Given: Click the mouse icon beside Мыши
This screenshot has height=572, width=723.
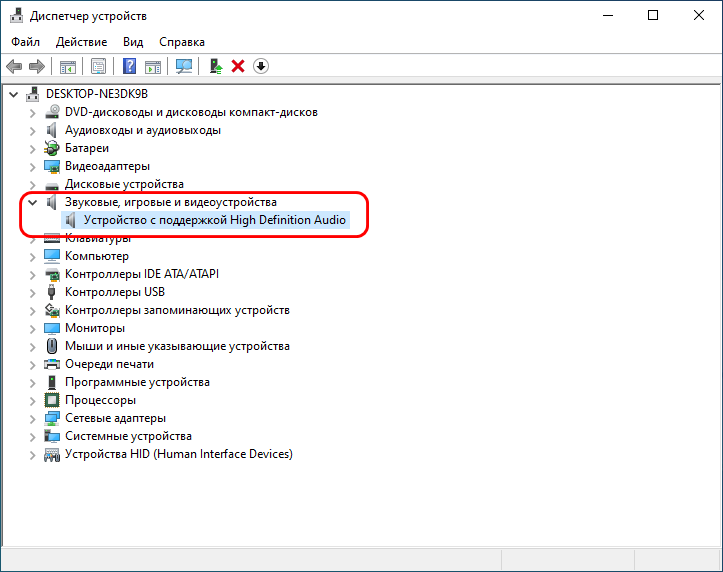Looking at the screenshot, I should (52, 346).
